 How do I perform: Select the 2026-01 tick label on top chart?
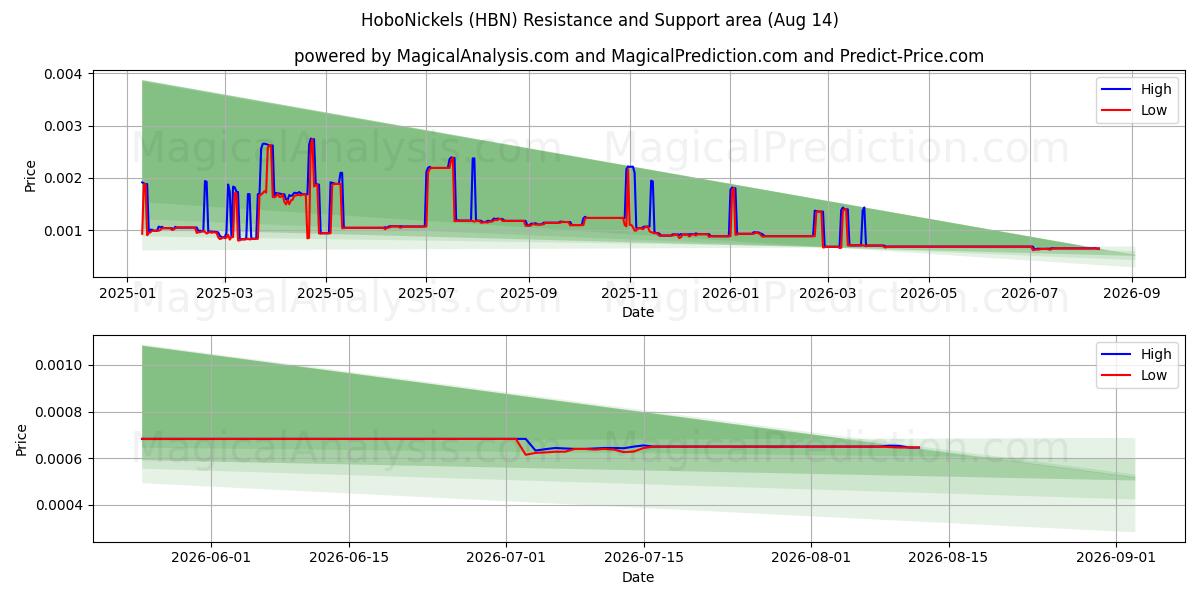(730, 295)
